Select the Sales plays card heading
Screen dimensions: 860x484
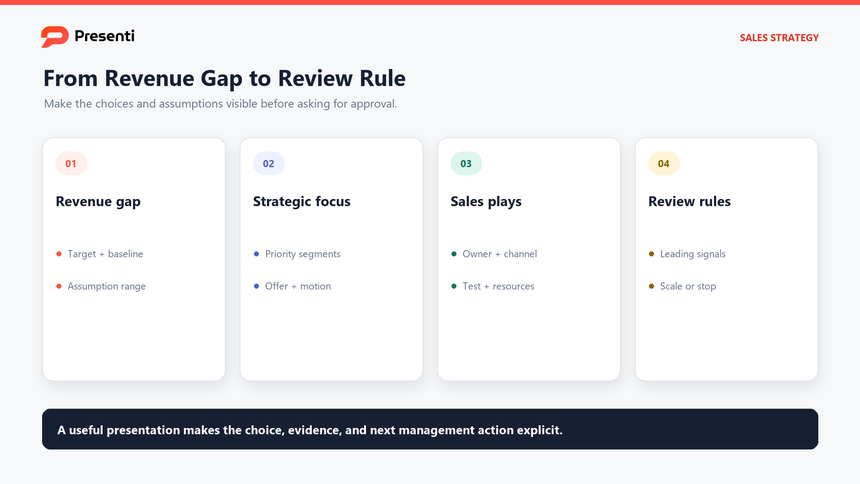(486, 201)
